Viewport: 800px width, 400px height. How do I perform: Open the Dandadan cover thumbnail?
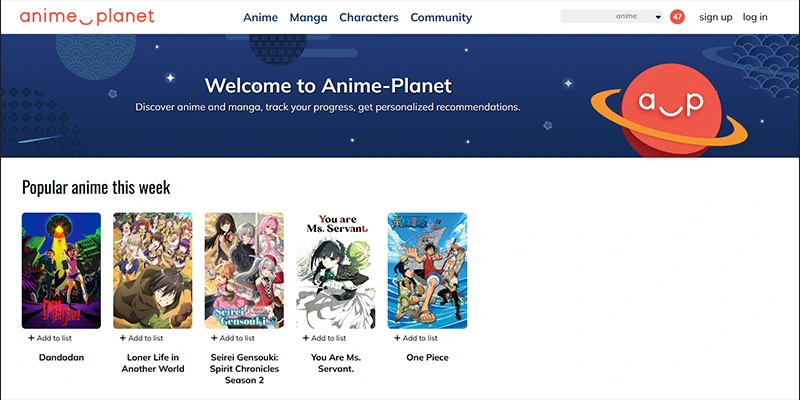point(61,270)
